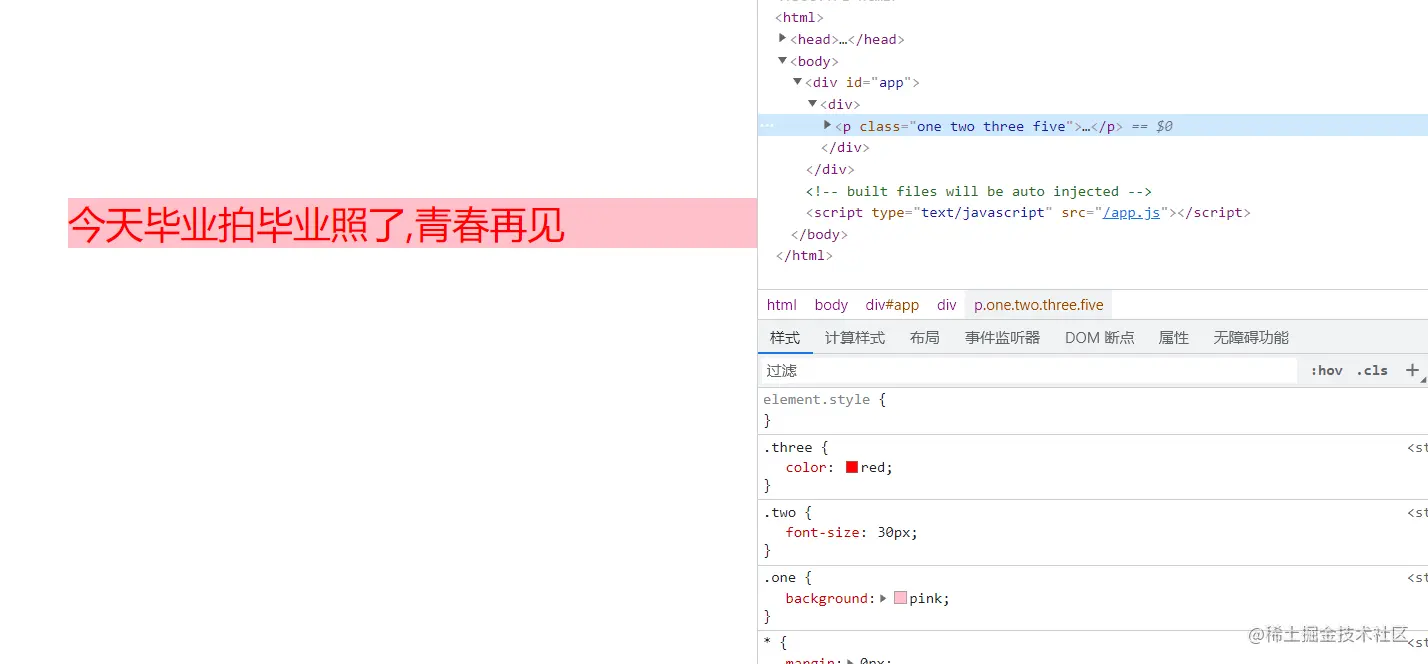The height and width of the screenshot is (664, 1428).
Task: Open the DOM 断点 tab
Action: [x=1100, y=338]
